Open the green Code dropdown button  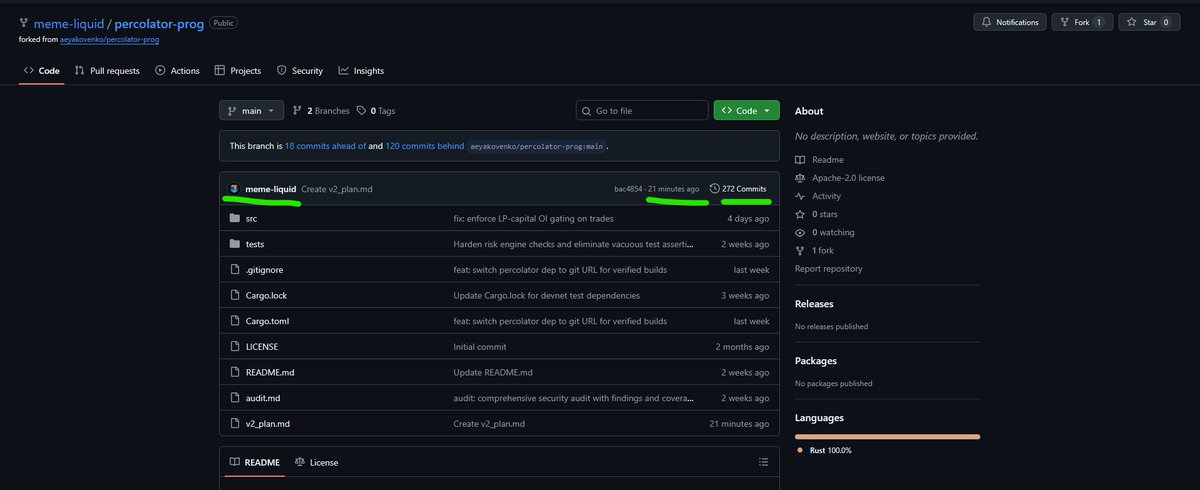click(746, 111)
